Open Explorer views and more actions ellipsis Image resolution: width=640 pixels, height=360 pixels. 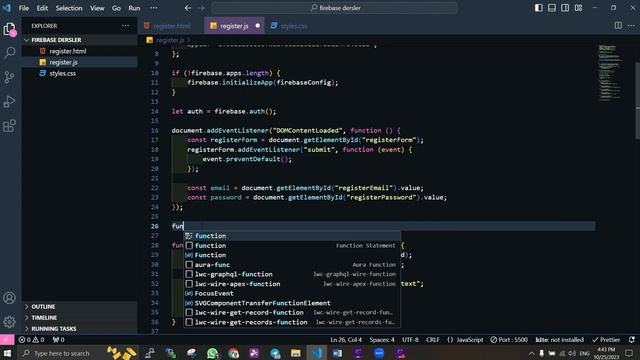click(125, 26)
